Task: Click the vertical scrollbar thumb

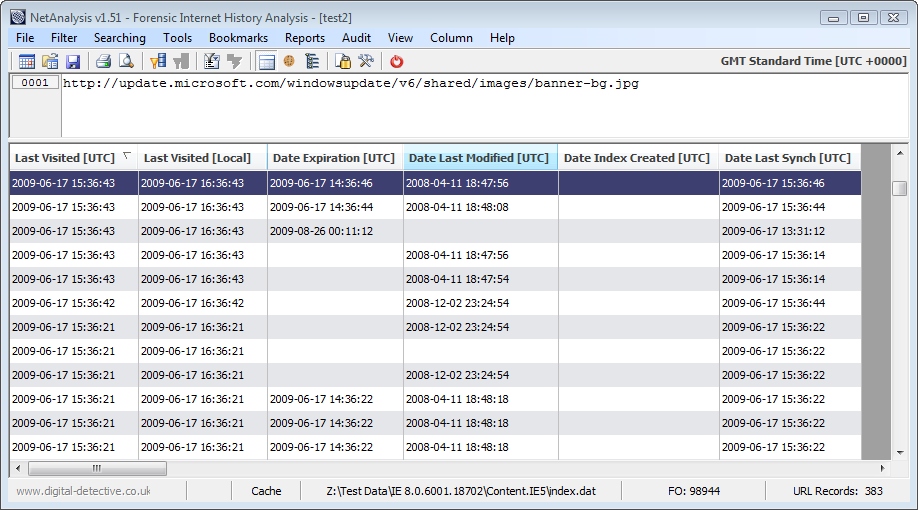Action: (900, 188)
